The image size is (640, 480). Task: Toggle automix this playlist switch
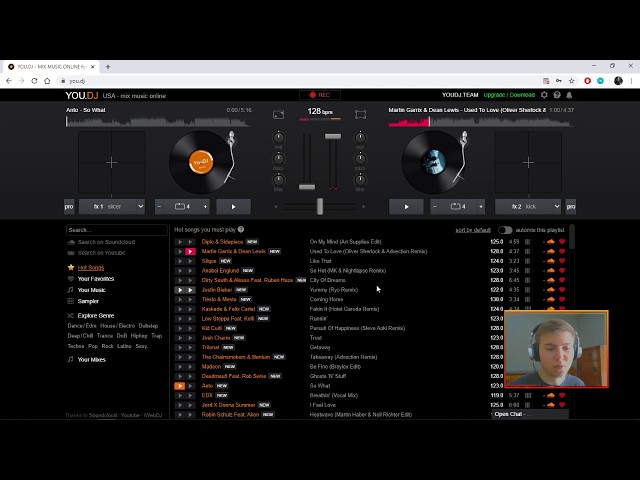coord(505,230)
